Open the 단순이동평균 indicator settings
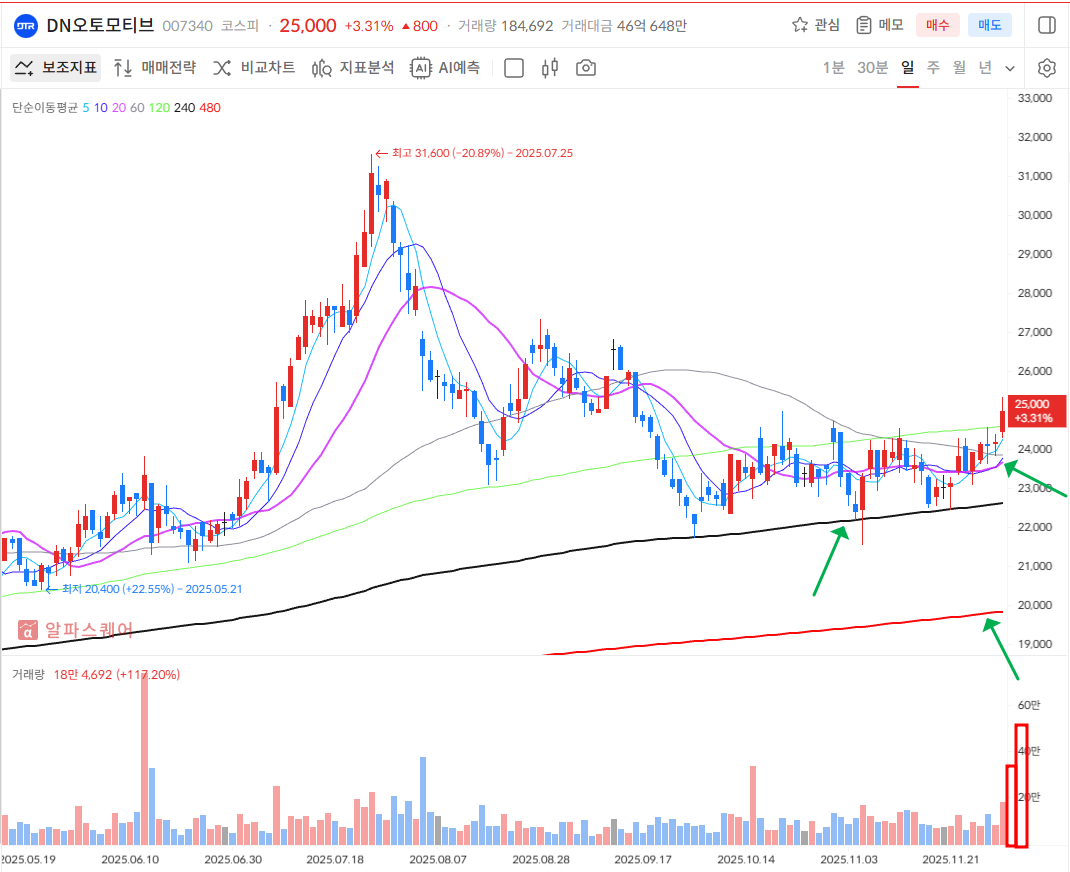The image size is (1070, 872). [44, 107]
